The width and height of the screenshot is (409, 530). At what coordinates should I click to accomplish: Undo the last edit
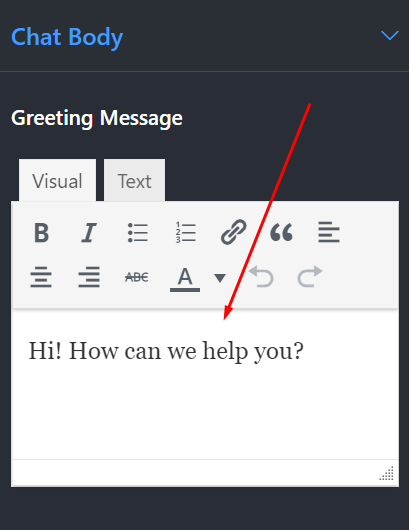pyautogui.click(x=261, y=276)
